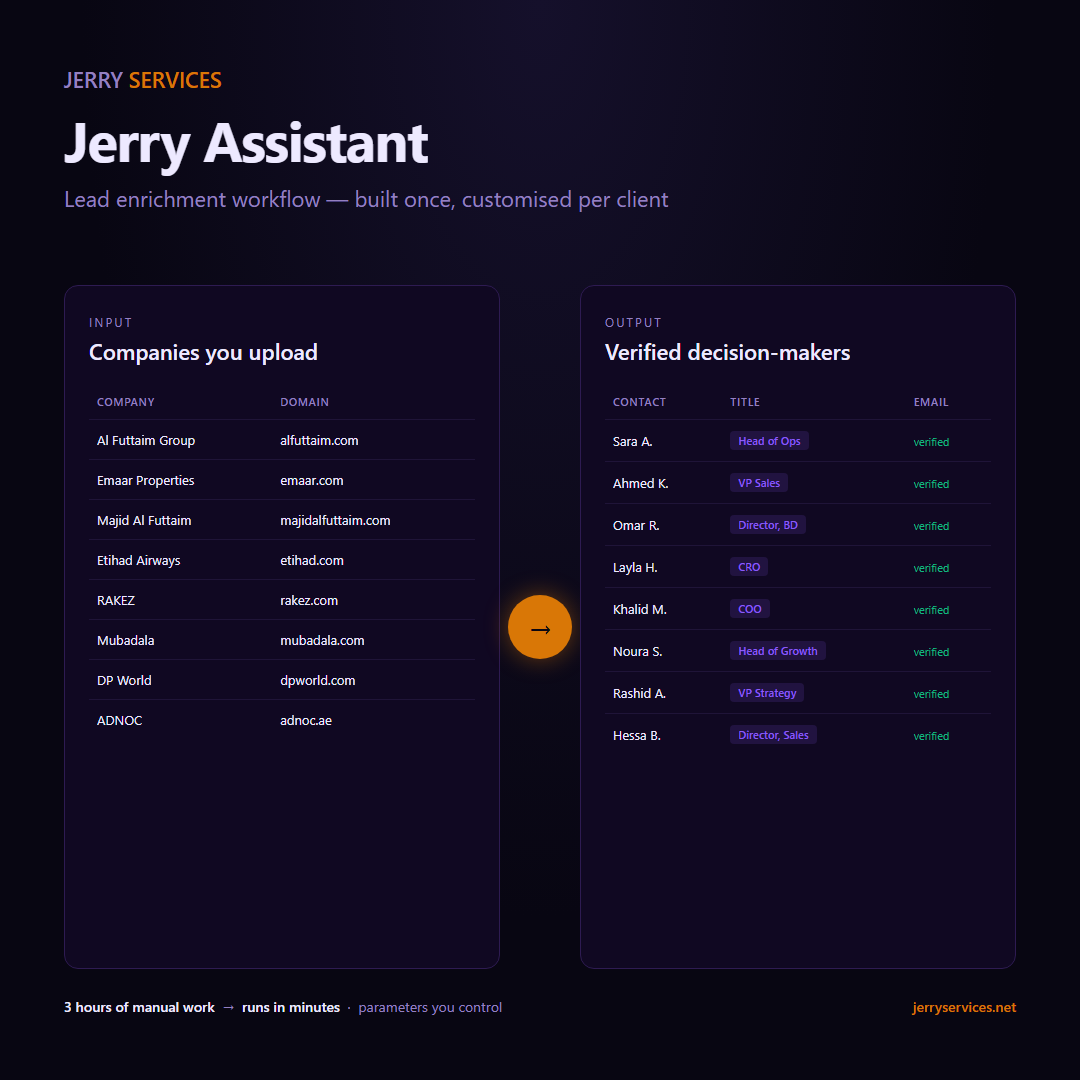Click the orange arrow circle between the panels
Viewport: 1080px width, 1080px height.
tap(539, 627)
